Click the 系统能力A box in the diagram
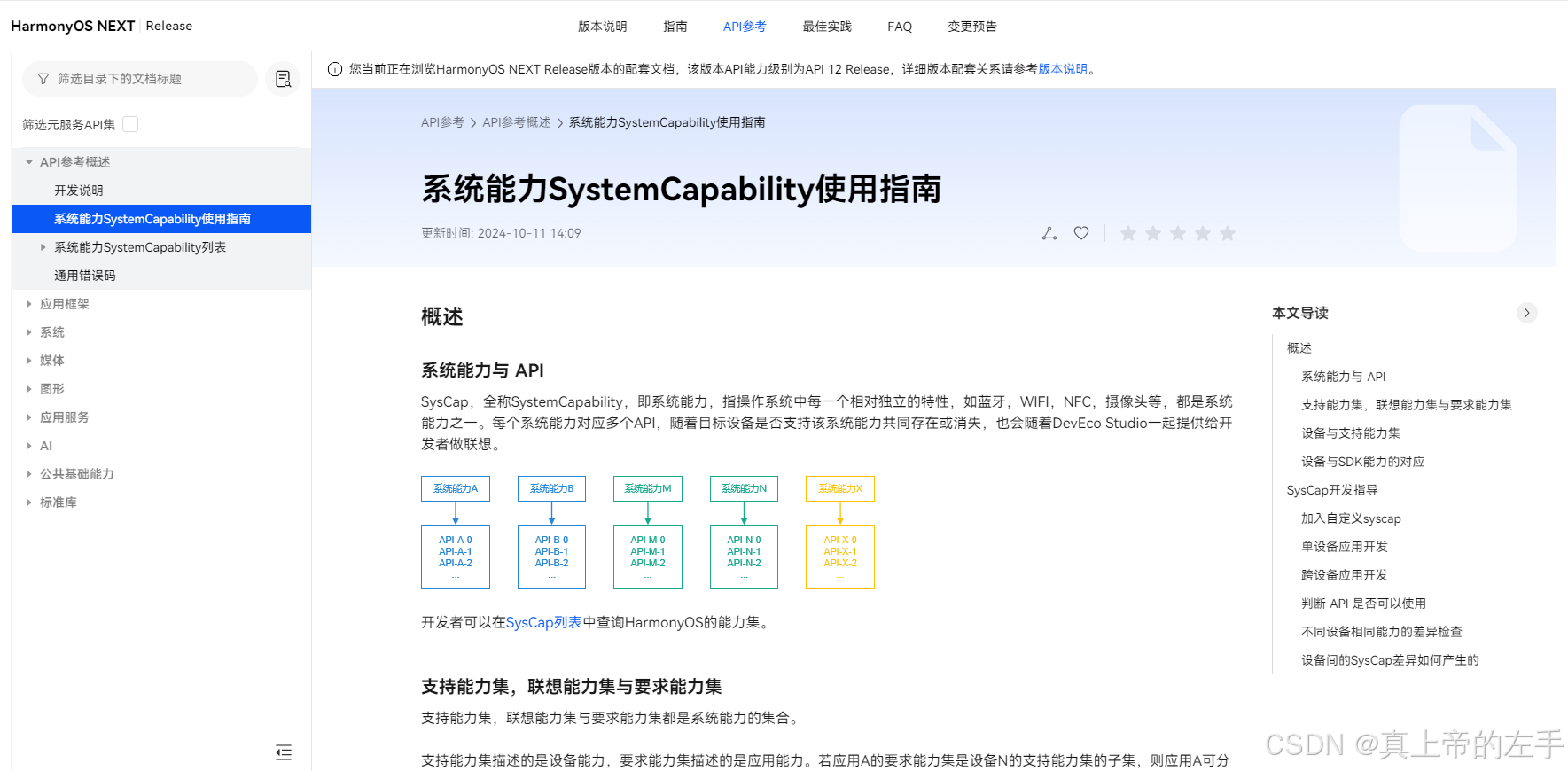This screenshot has width=1568, height=771. tap(456, 489)
